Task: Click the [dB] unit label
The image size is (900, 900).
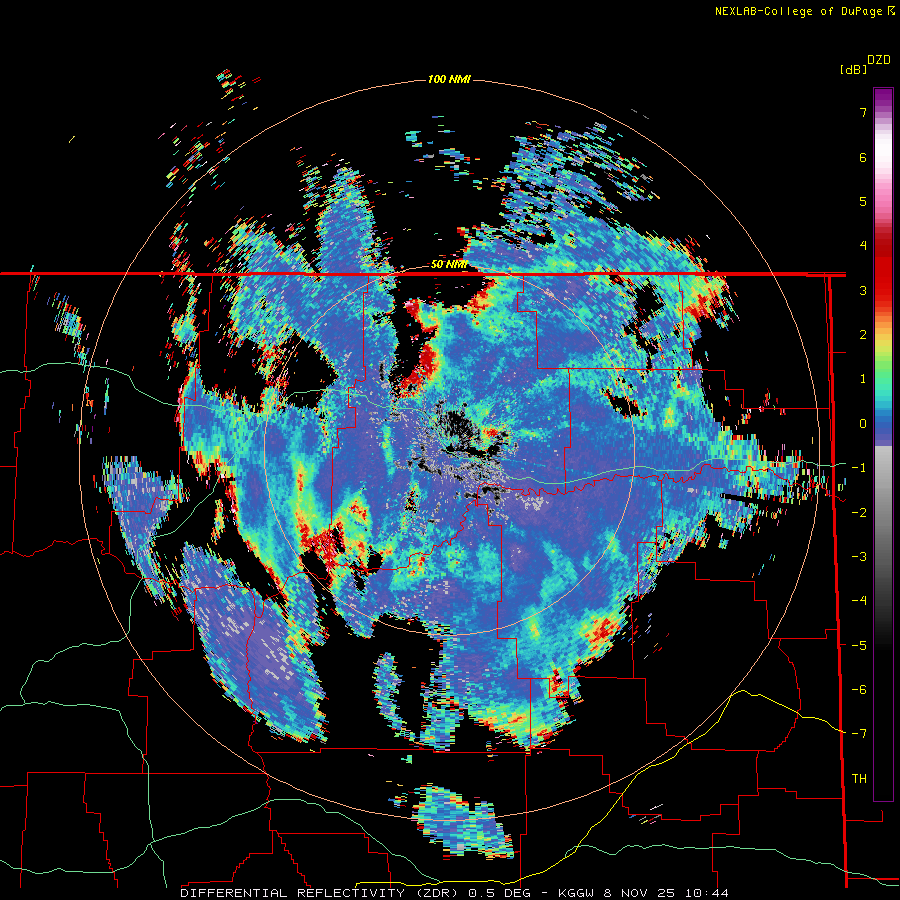Action: tap(854, 69)
